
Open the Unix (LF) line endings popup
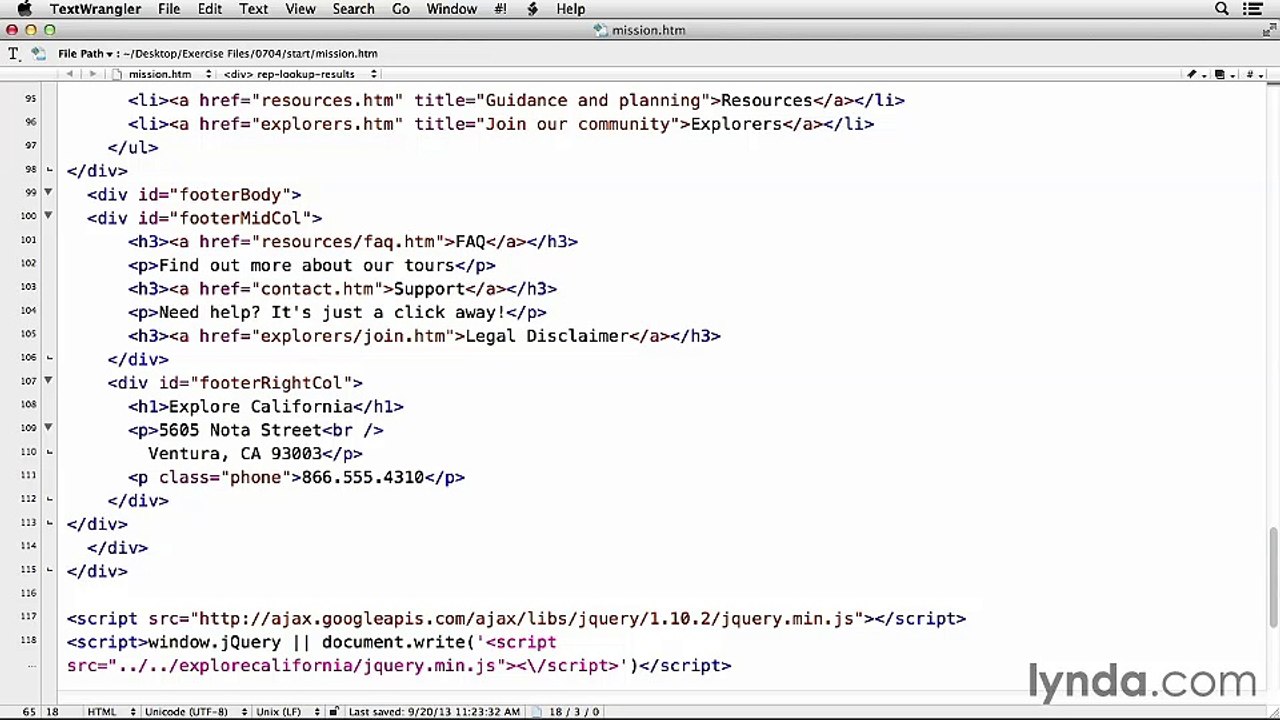[286, 712]
